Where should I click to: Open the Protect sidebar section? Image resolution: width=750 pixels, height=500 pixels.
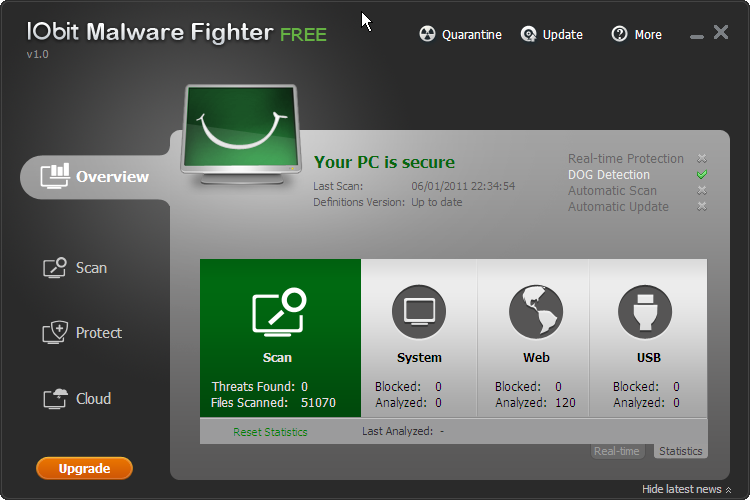point(82,333)
